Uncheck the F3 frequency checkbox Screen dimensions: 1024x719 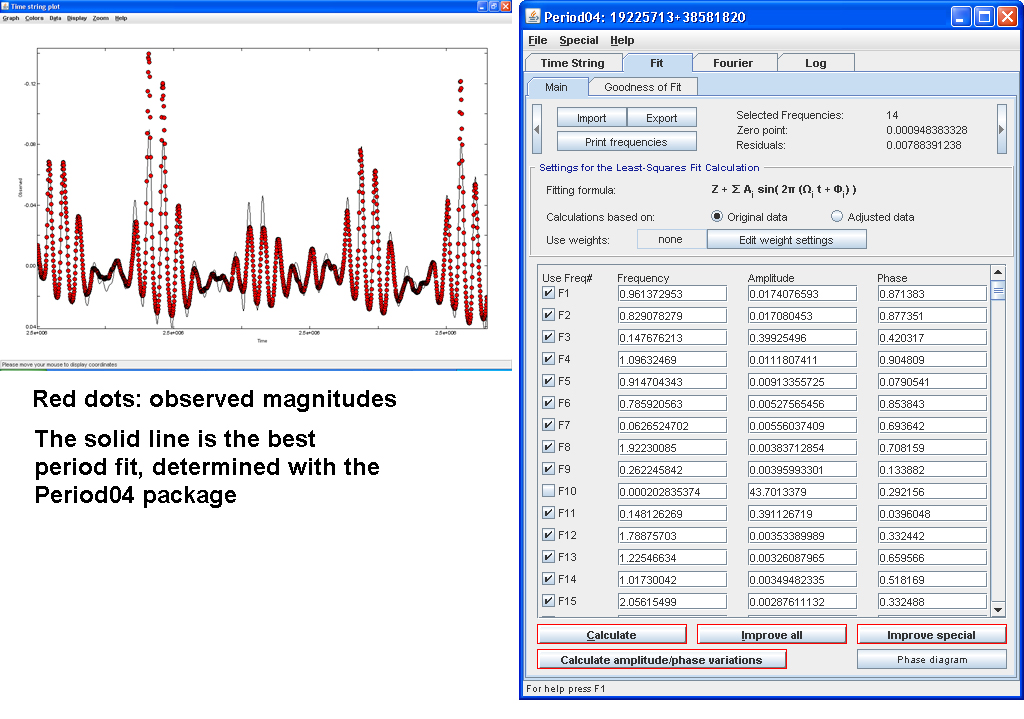(549, 337)
